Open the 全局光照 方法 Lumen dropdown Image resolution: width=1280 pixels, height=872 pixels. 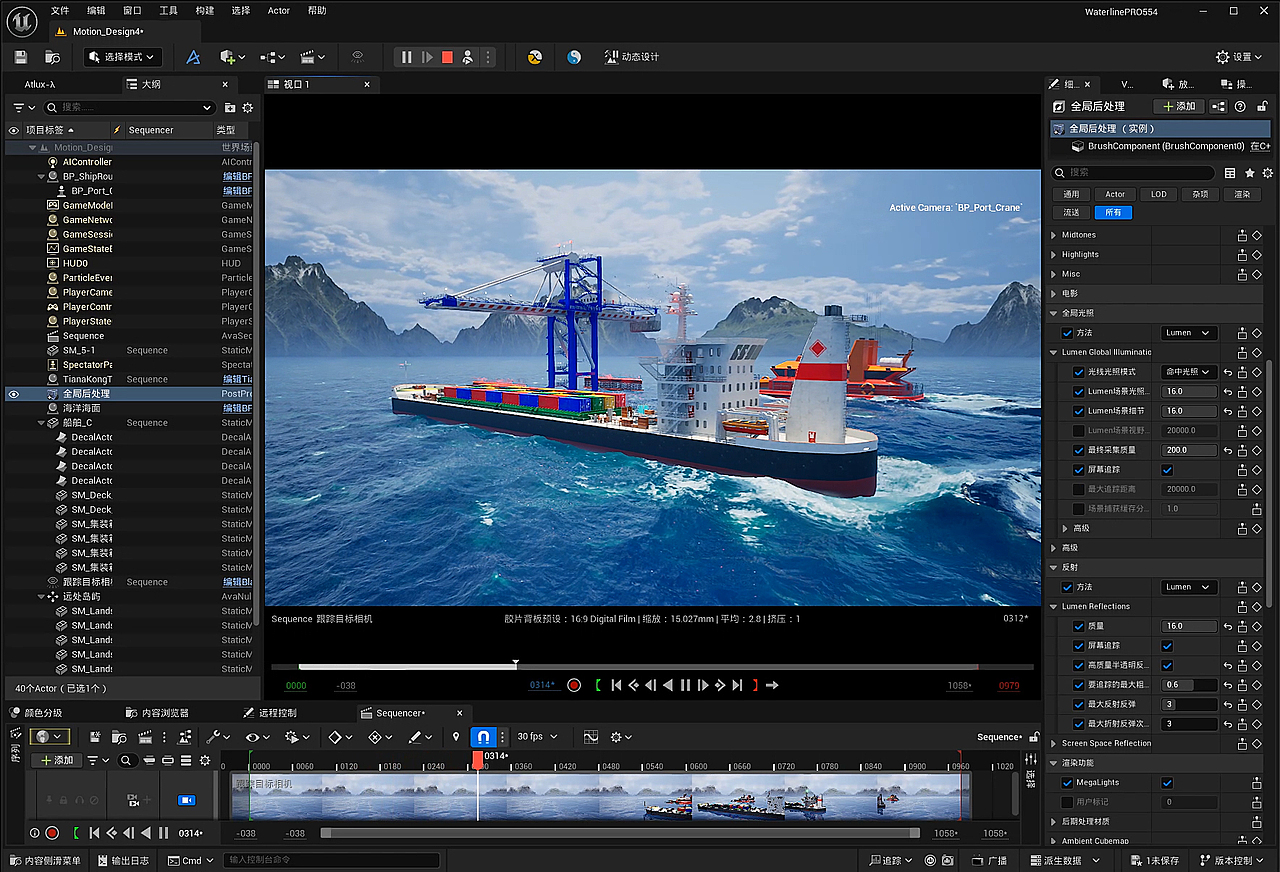[1189, 333]
